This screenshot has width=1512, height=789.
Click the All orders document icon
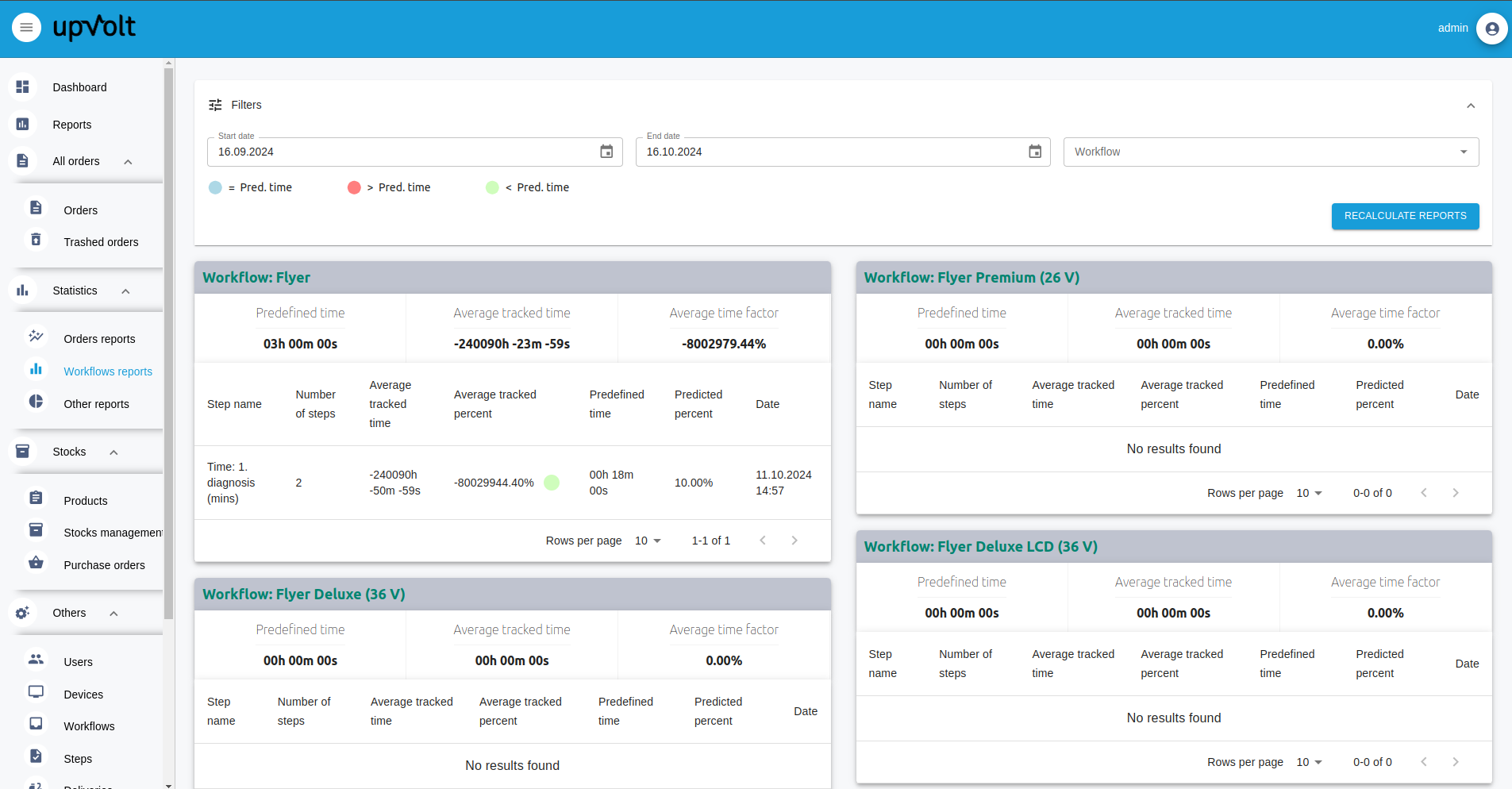pos(22,160)
